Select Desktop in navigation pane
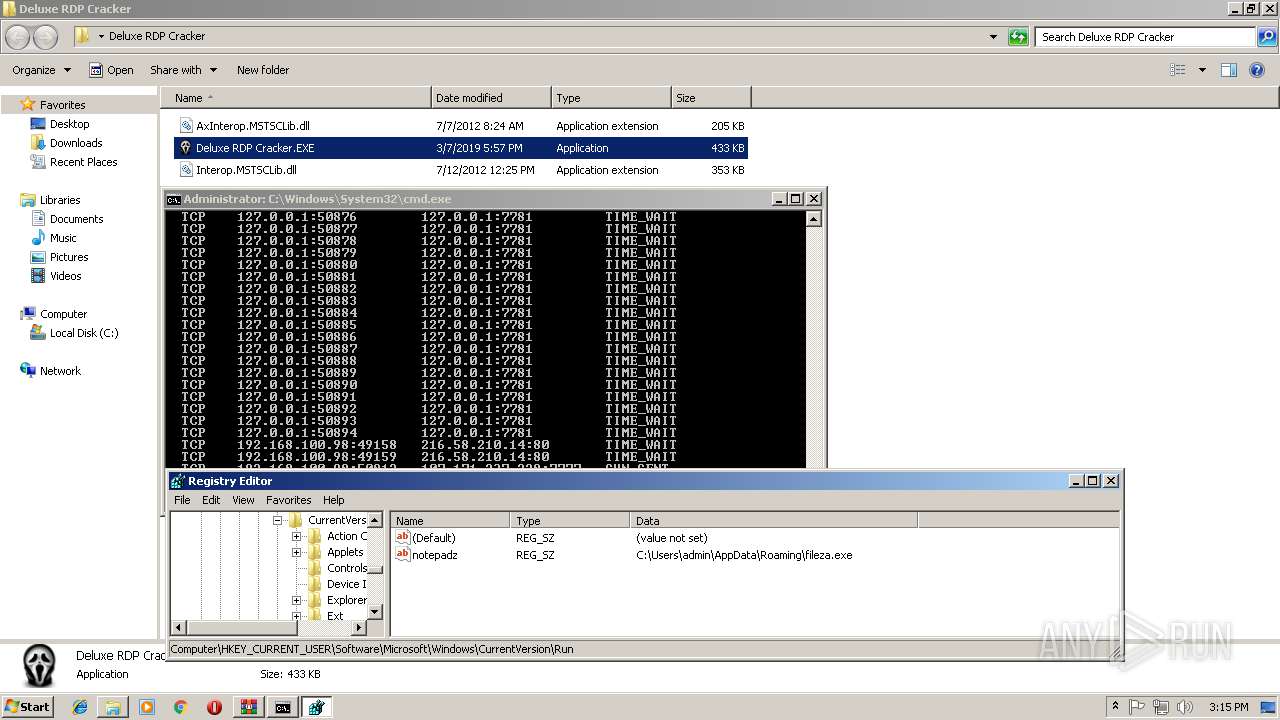This screenshot has height=720, width=1280. pos(69,124)
